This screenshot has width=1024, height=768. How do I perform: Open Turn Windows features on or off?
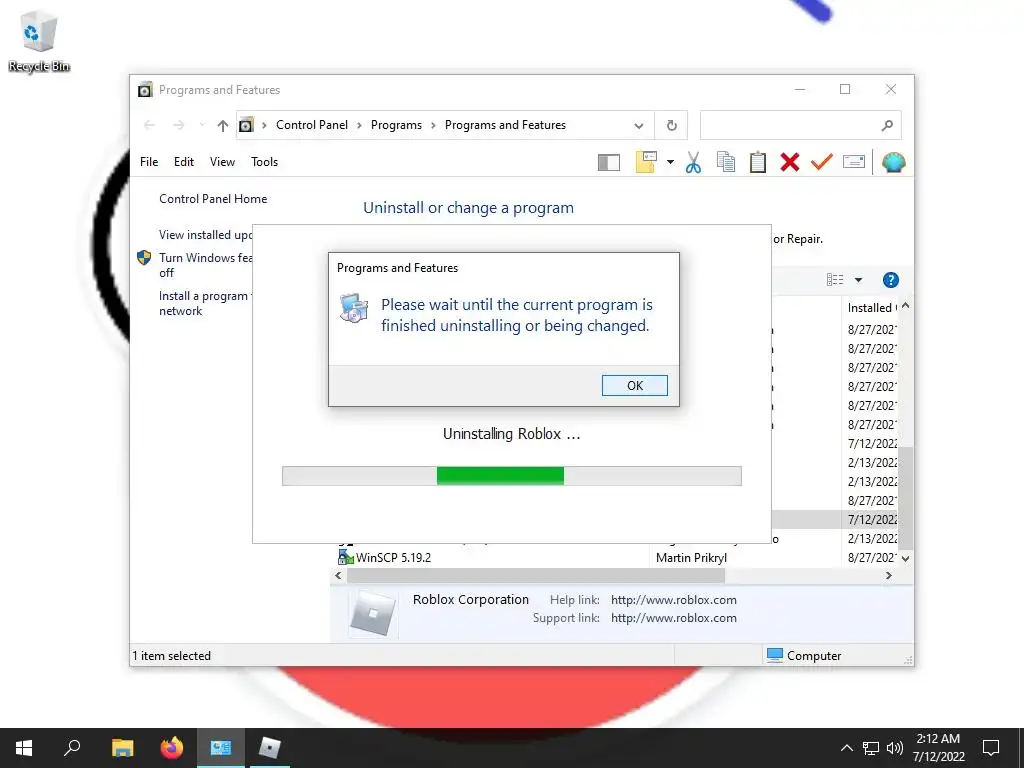coord(205,264)
